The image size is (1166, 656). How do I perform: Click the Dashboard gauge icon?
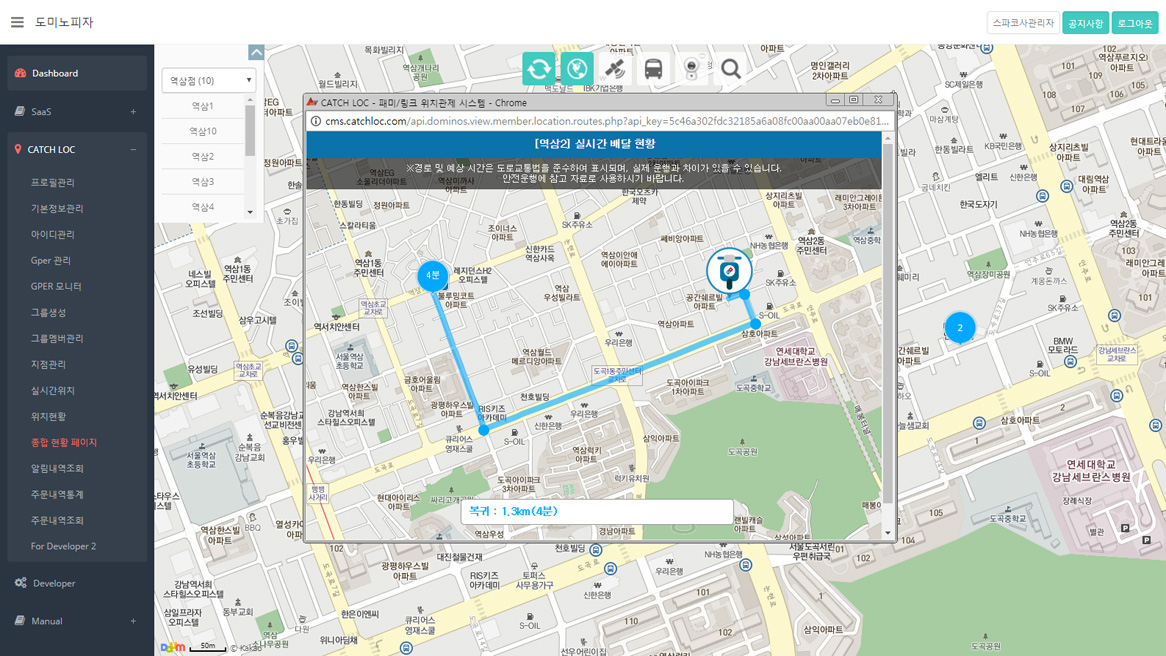point(20,73)
